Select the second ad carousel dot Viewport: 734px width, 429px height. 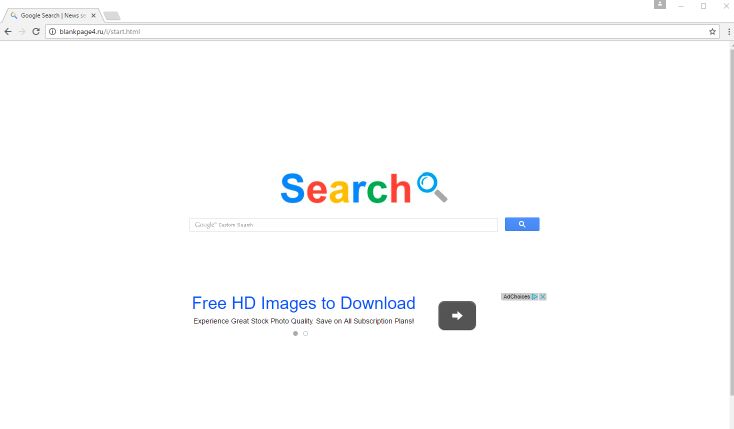306,333
